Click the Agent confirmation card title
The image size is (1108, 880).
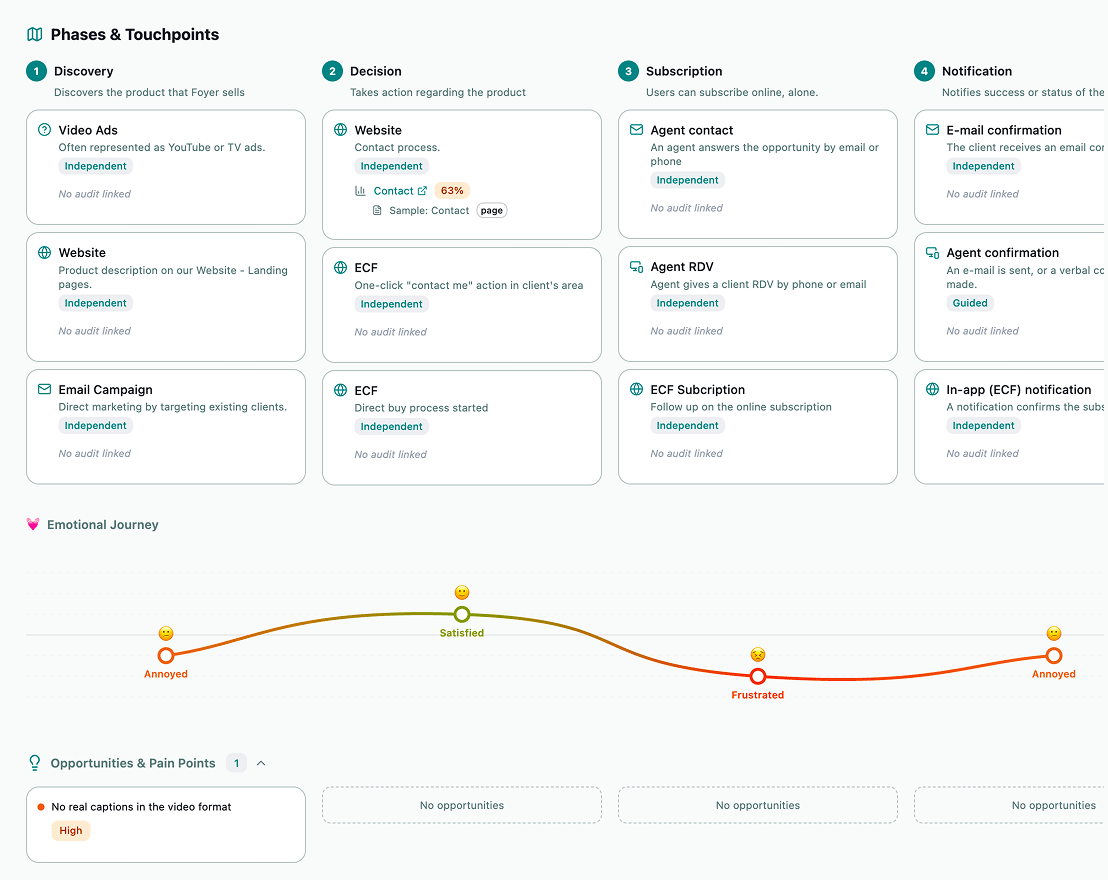pyautogui.click(x=1003, y=253)
